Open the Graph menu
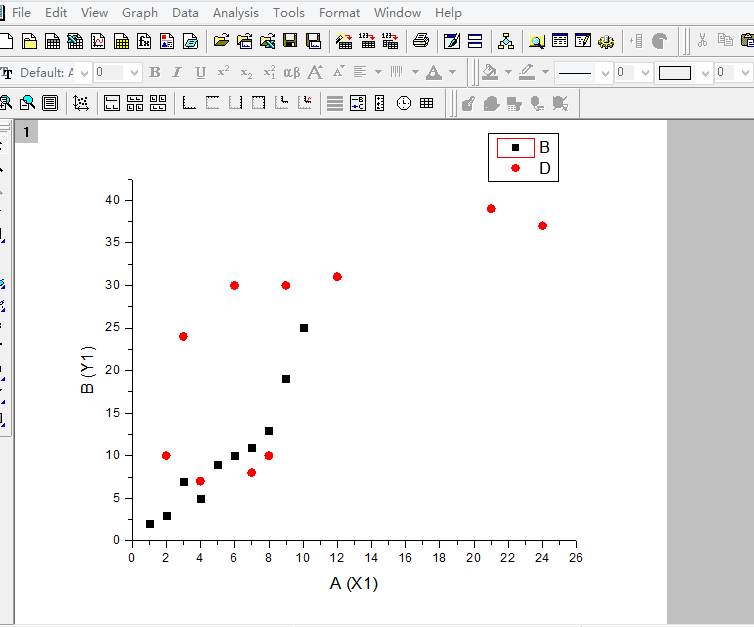 139,13
